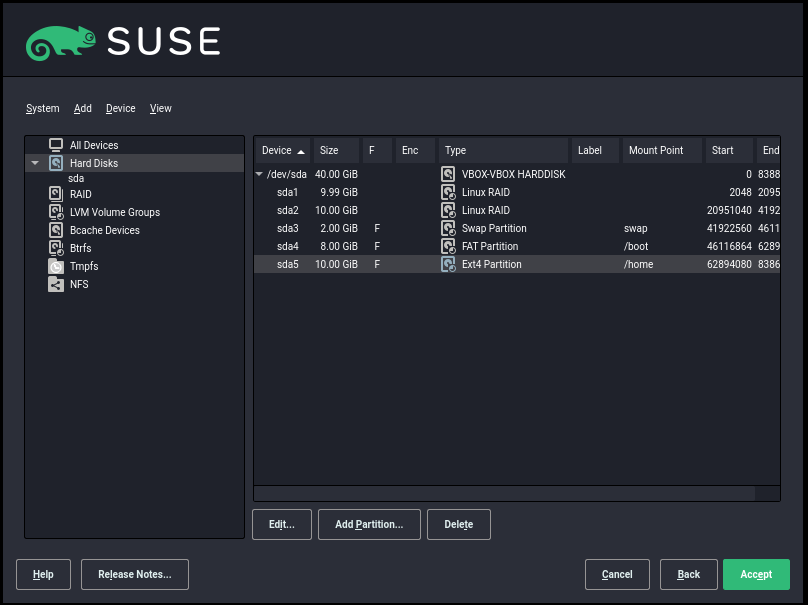This screenshot has width=808, height=605.
Task: Click the Add Partition... button
Action: [x=368, y=524]
